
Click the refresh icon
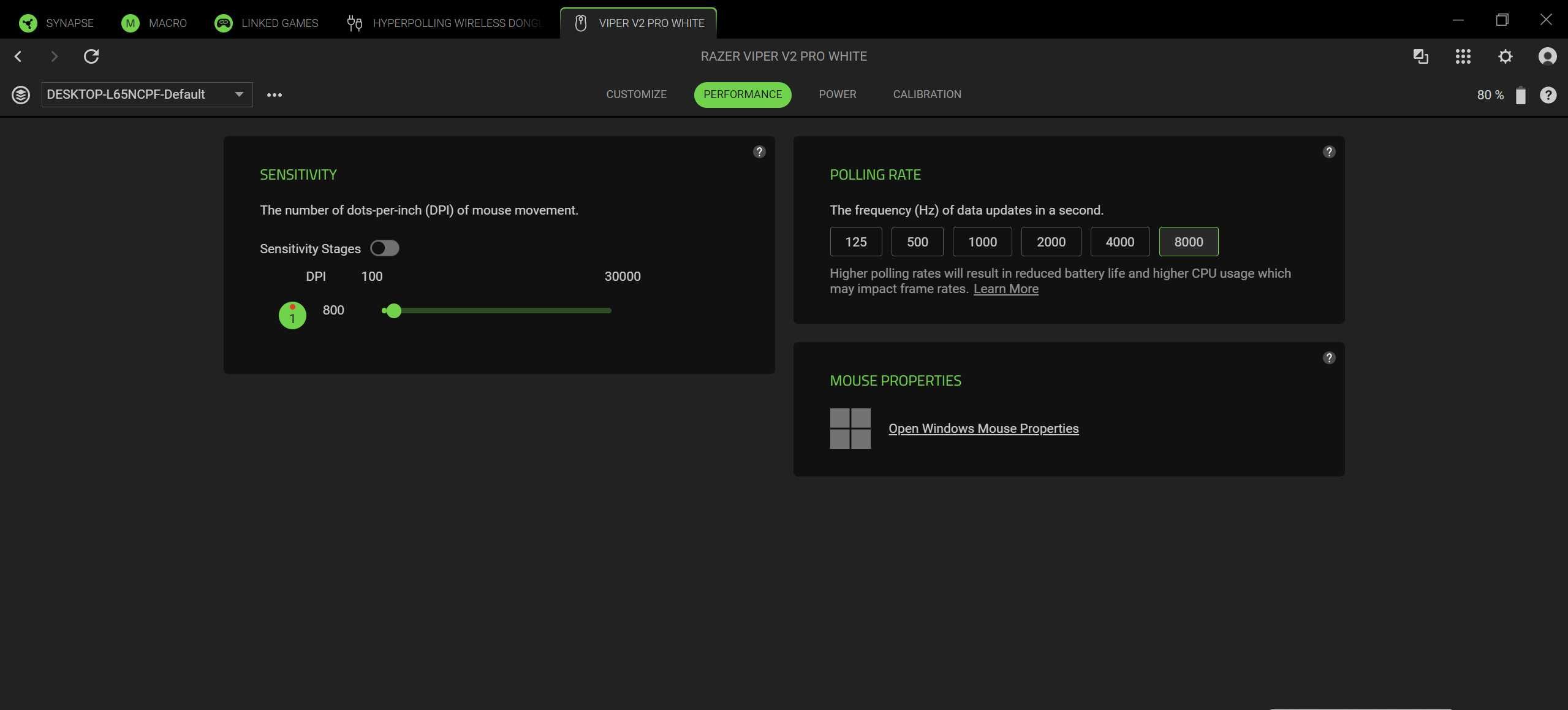91,56
